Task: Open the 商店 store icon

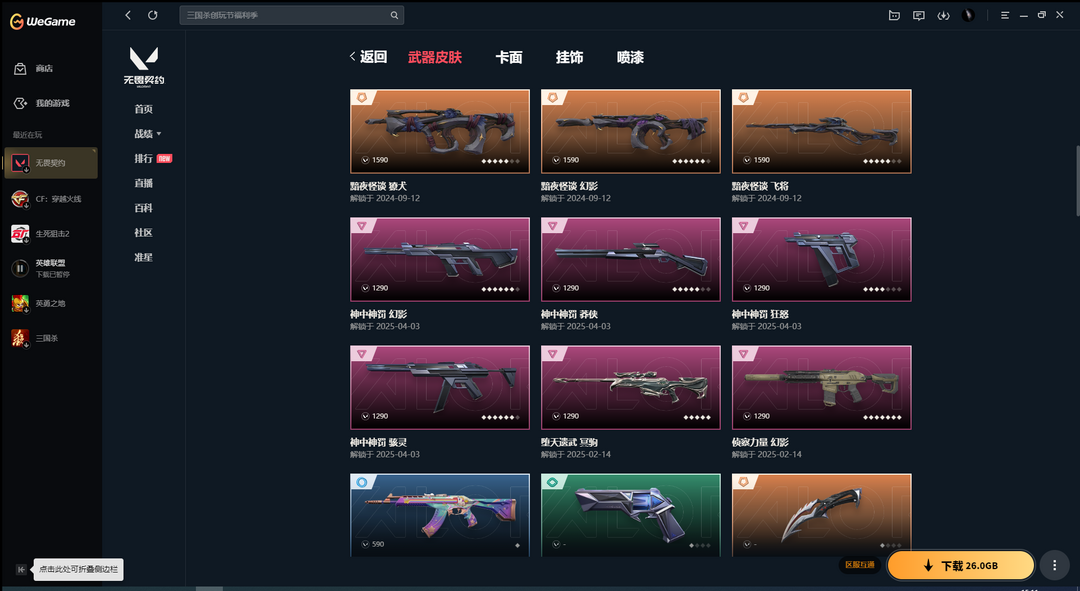Action: [x=20, y=68]
